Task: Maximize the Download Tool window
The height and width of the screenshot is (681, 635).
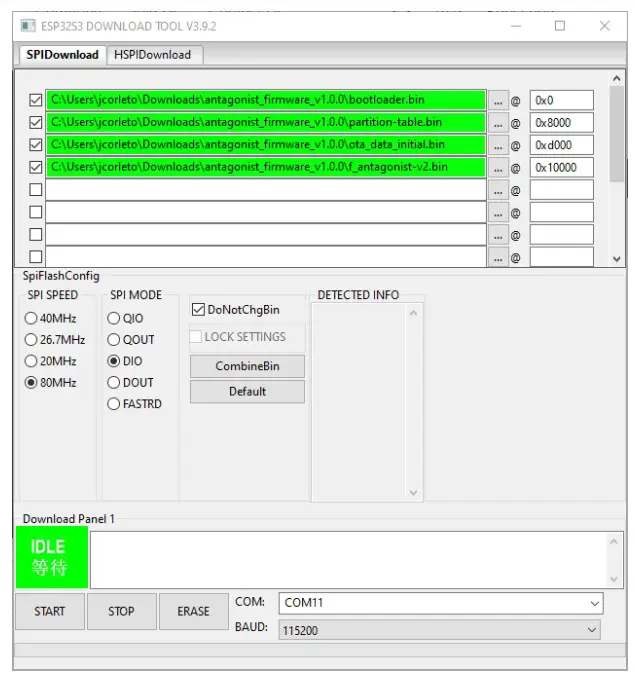Action: (560, 26)
